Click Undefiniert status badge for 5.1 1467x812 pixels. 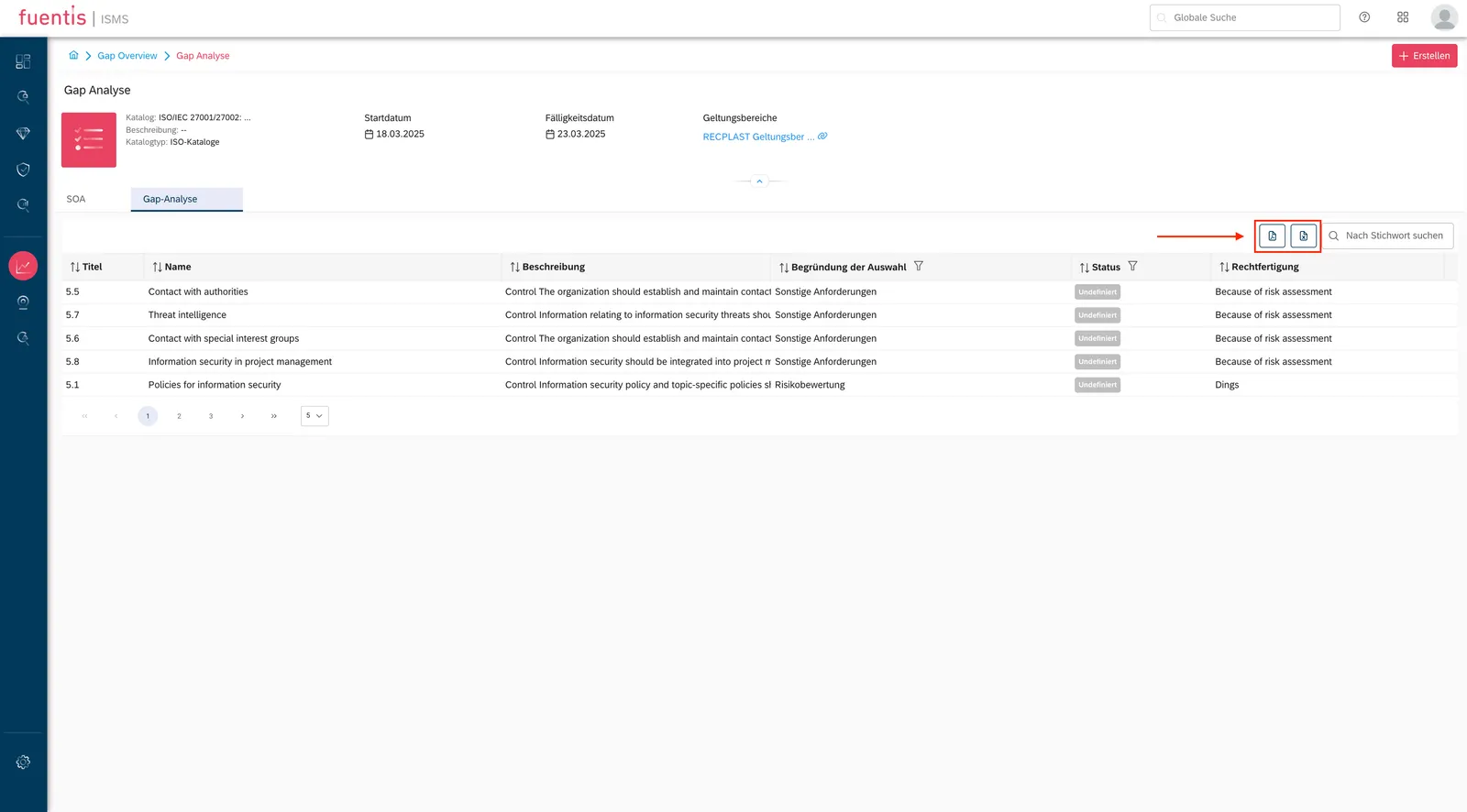click(1097, 385)
